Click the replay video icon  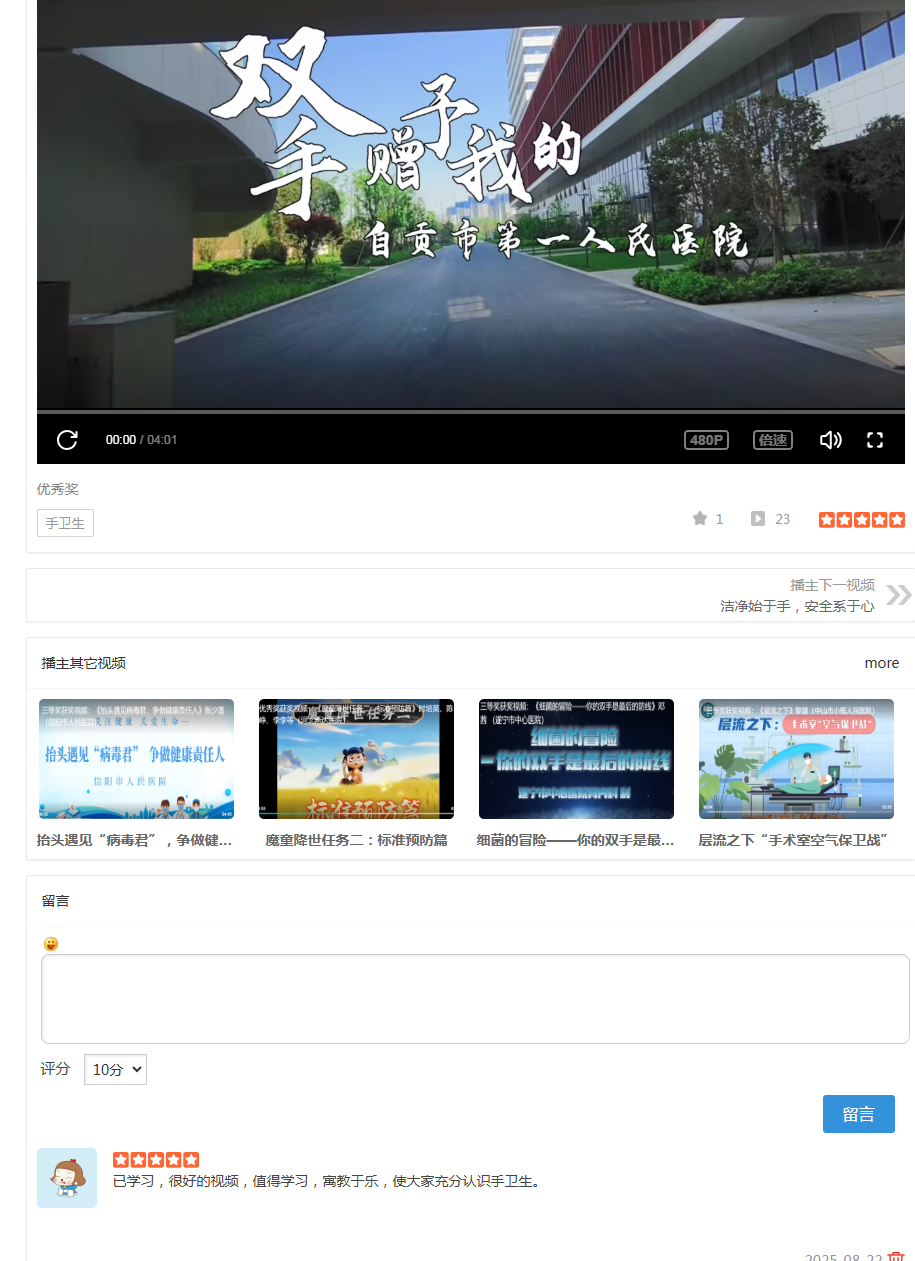[67, 440]
